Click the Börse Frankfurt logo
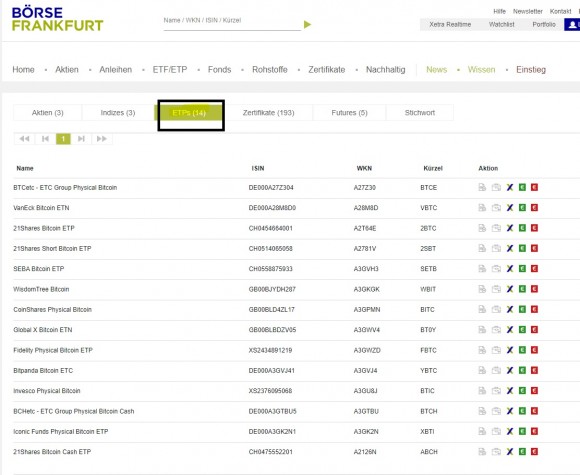 57,19
